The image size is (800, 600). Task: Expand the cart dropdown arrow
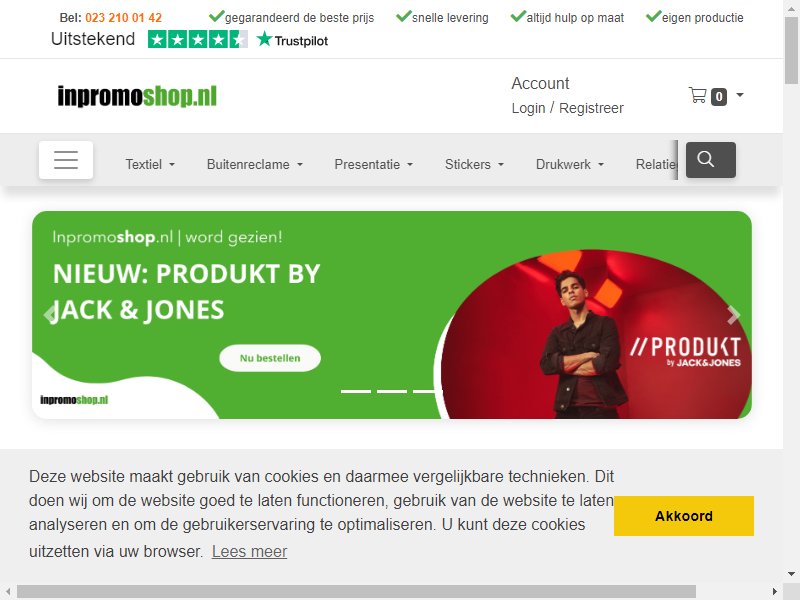pyautogui.click(x=740, y=95)
